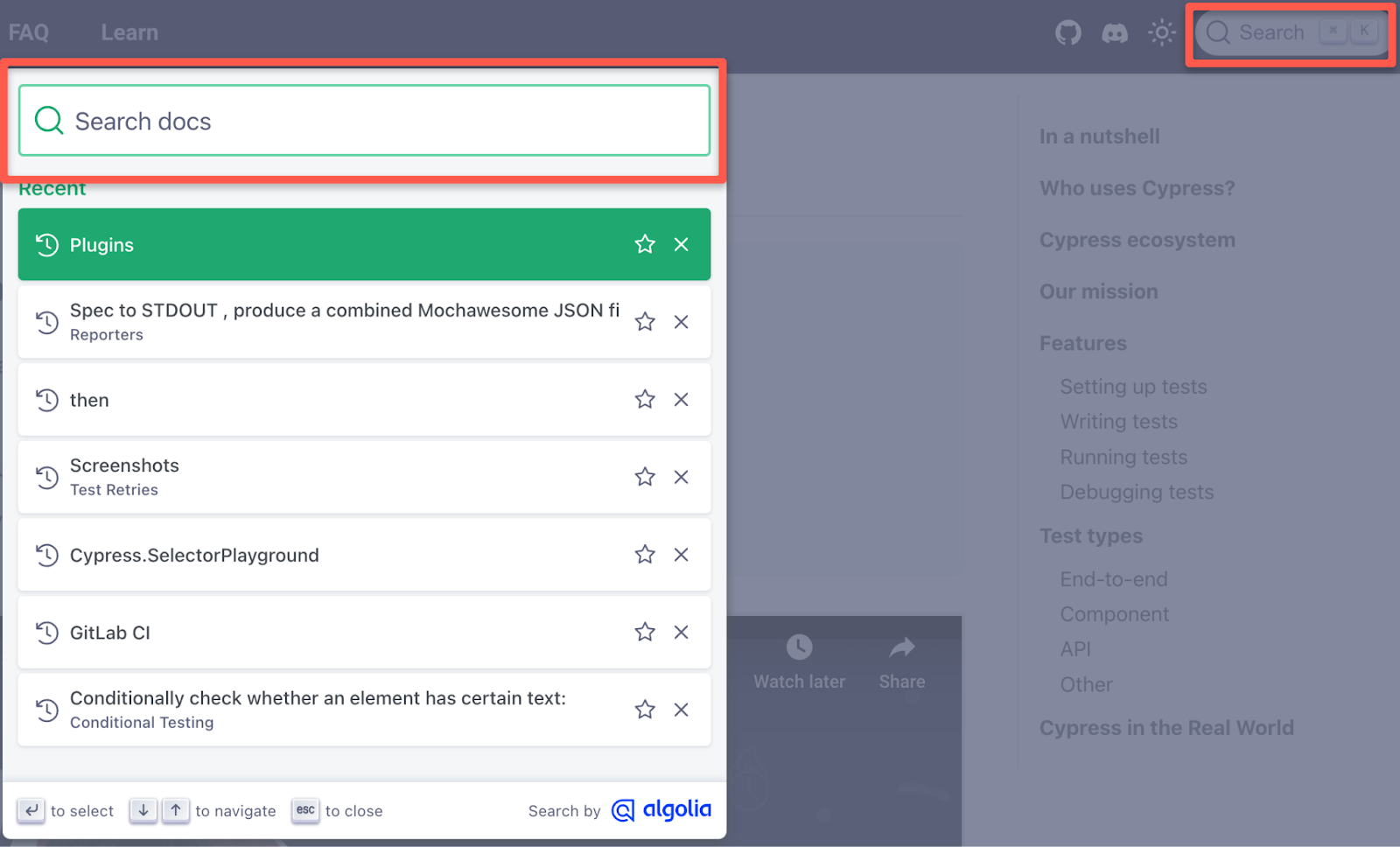
Task: Click the Share icon
Action: click(x=901, y=647)
